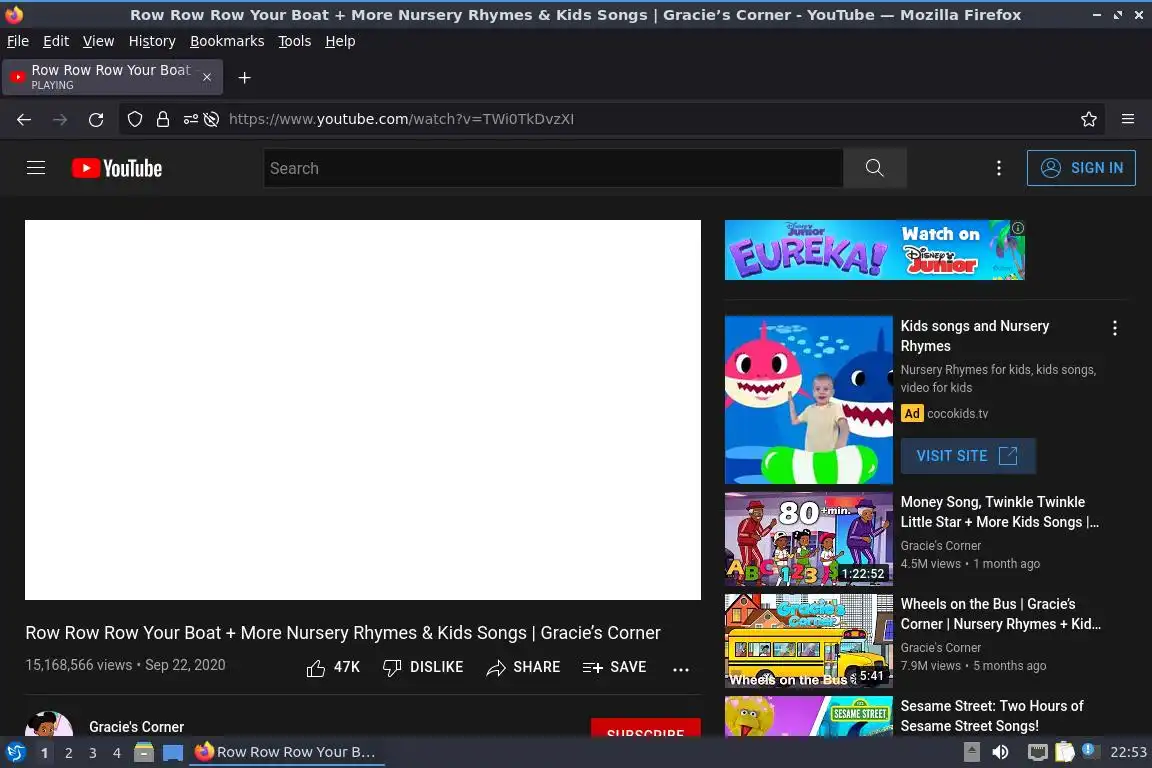
Task: Close the Row Row Row Your Boat tab
Action: click(x=206, y=77)
